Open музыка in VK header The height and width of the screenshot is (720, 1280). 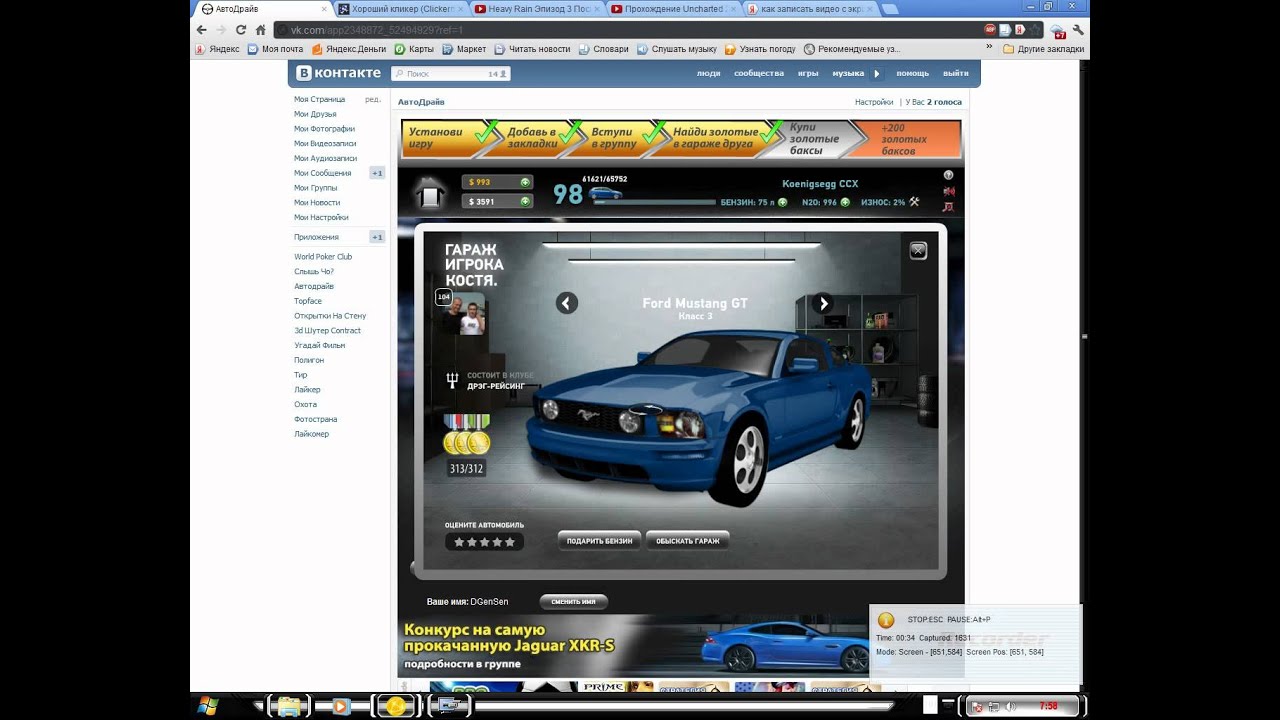[848, 73]
